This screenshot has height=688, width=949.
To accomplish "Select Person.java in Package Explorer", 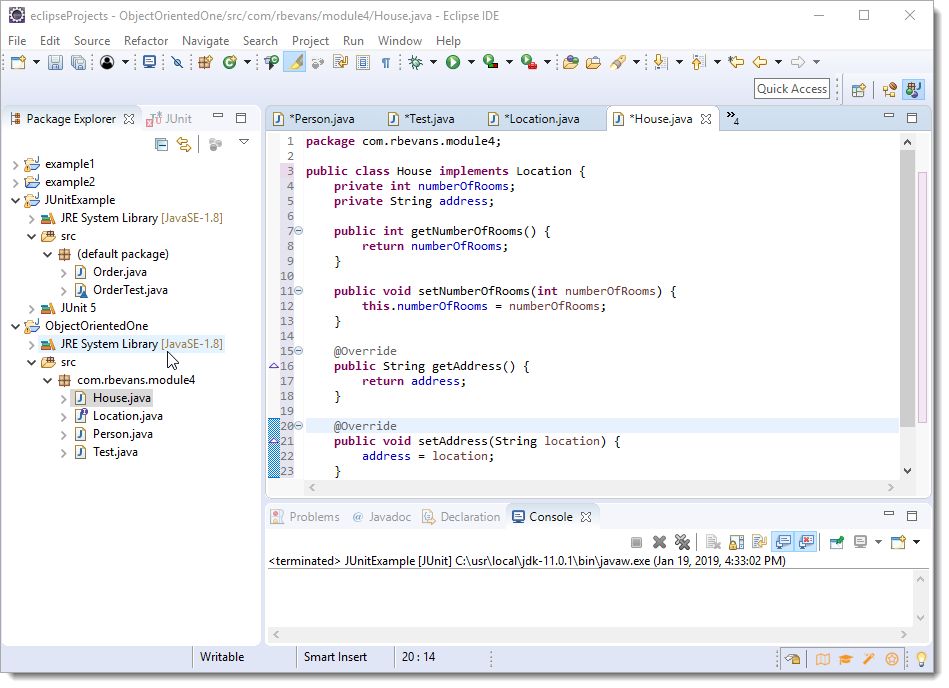I will tap(123, 434).
